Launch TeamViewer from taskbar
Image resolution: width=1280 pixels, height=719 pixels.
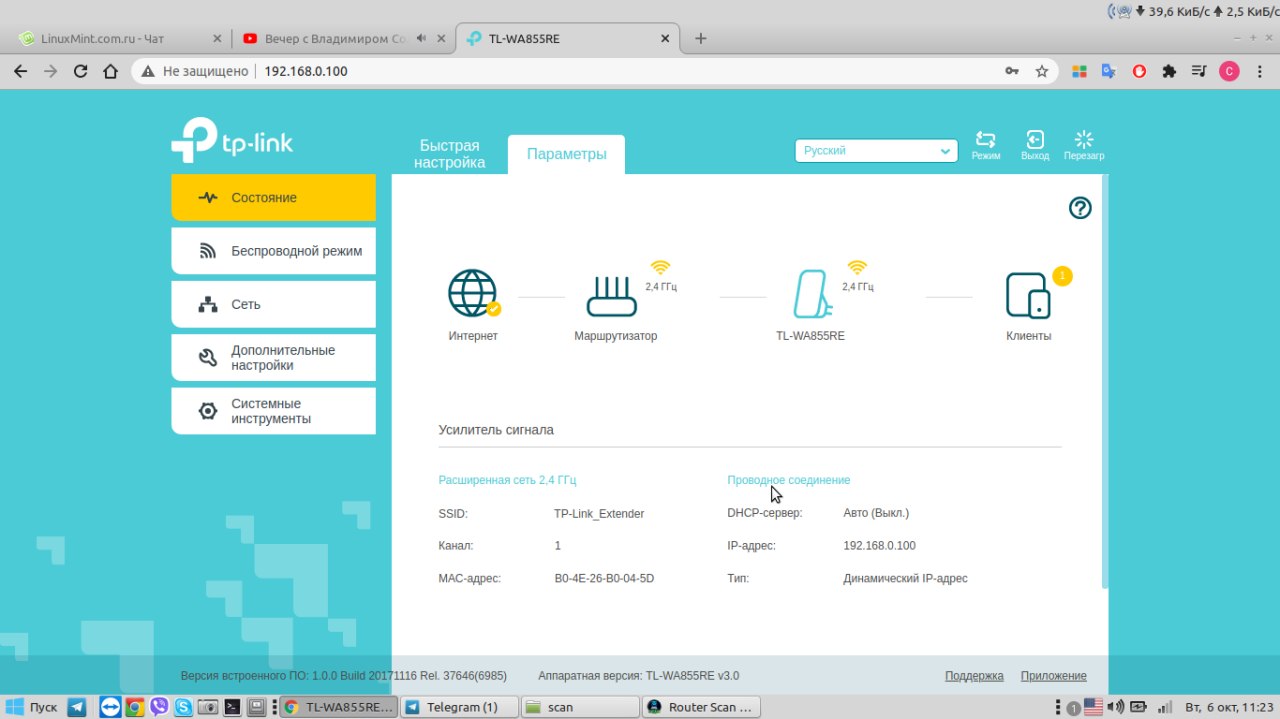tap(110, 707)
